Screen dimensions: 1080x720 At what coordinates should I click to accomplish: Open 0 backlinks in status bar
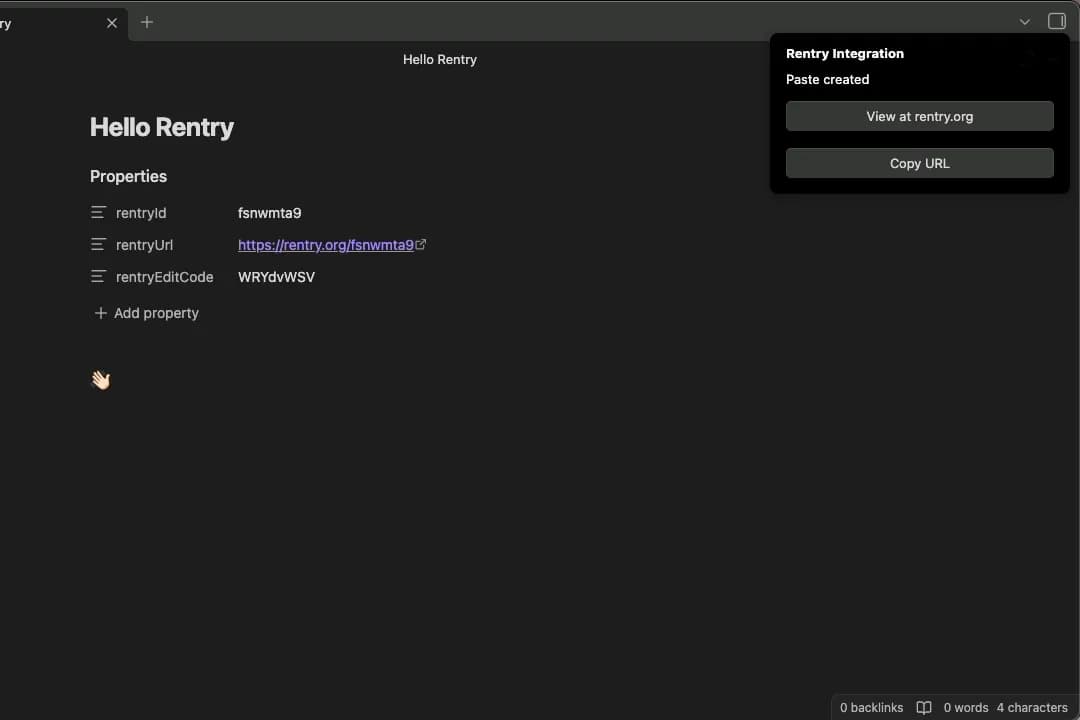pyautogui.click(x=871, y=708)
